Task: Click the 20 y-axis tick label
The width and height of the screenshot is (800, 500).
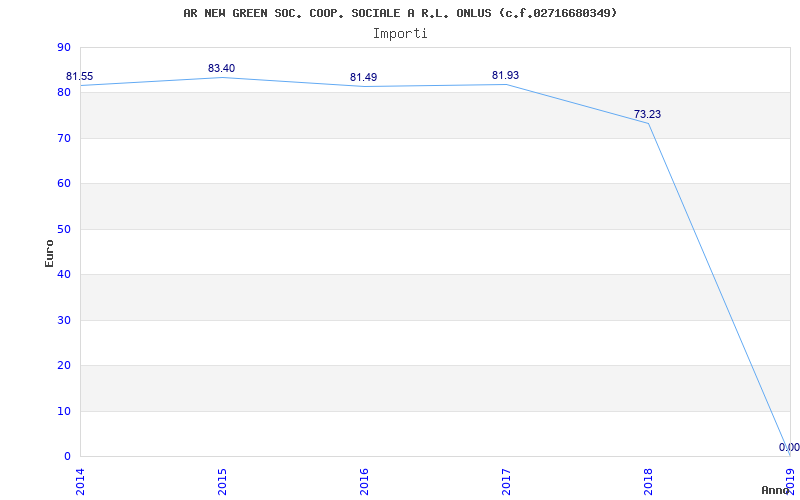Action: (65, 366)
